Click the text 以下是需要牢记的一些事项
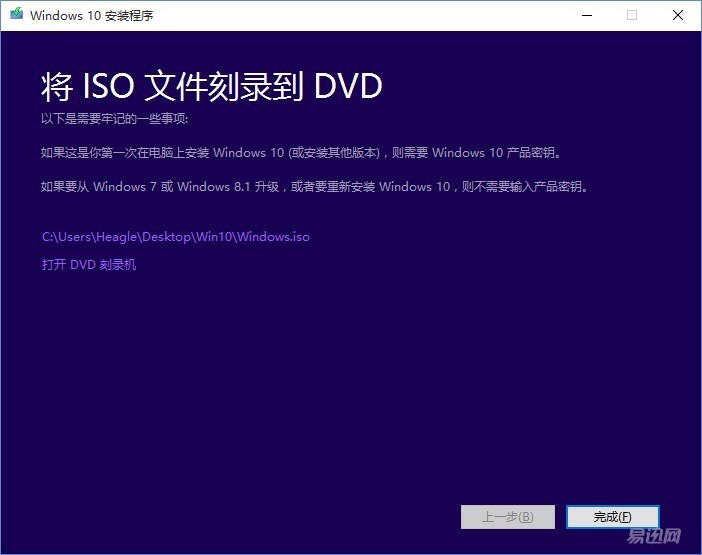 point(114,119)
